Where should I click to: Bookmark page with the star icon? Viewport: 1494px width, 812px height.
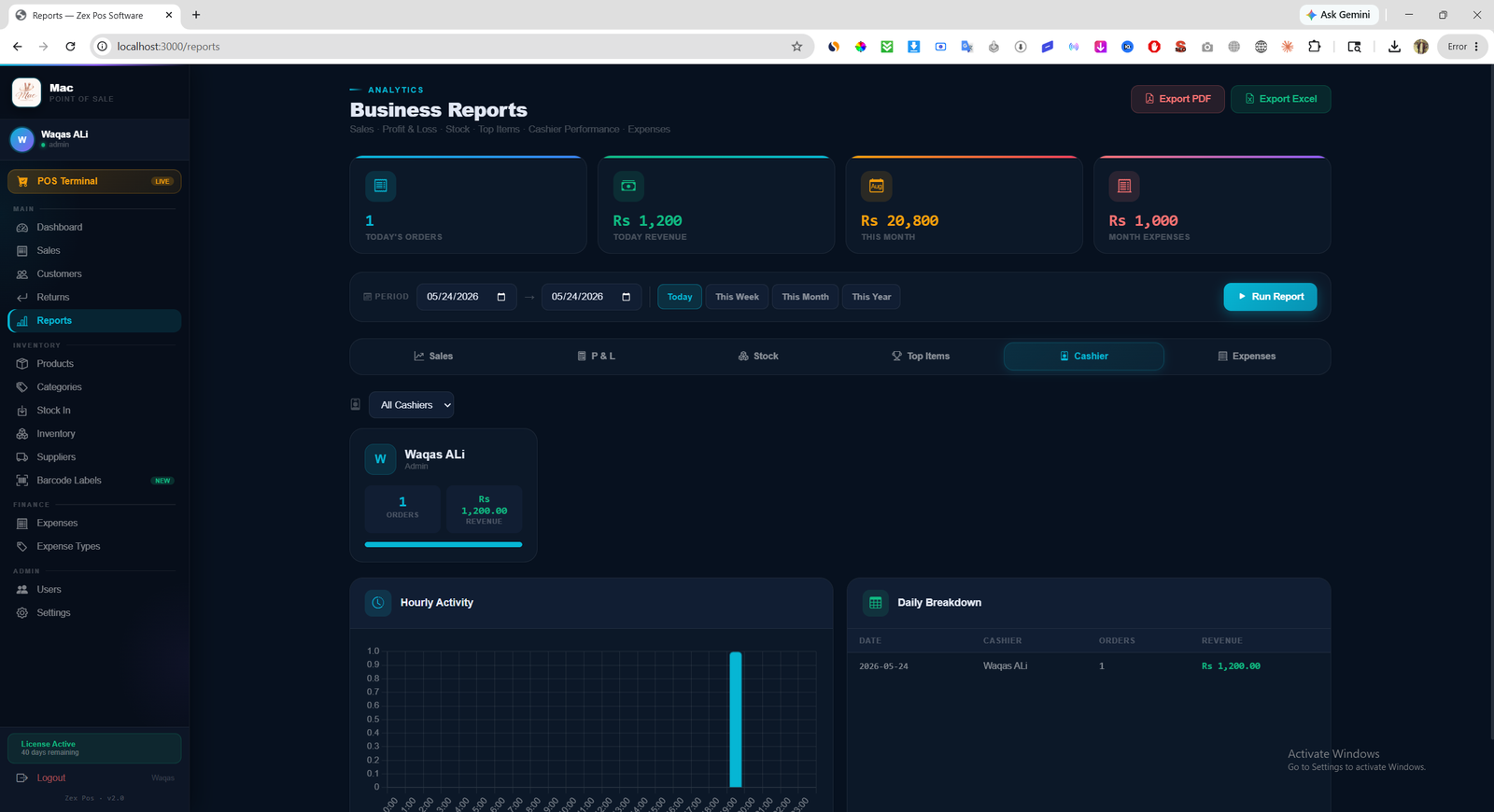pos(796,47)
